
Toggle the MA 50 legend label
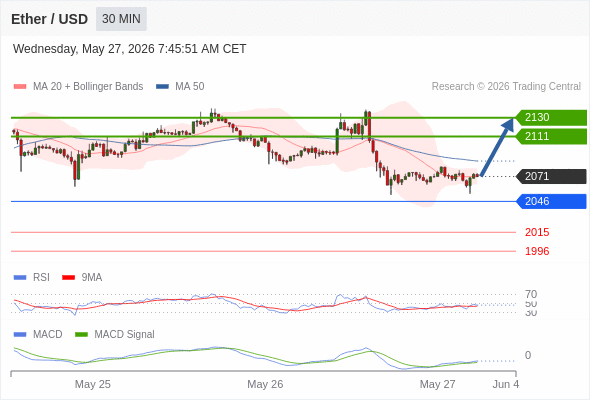pos(190,87)
